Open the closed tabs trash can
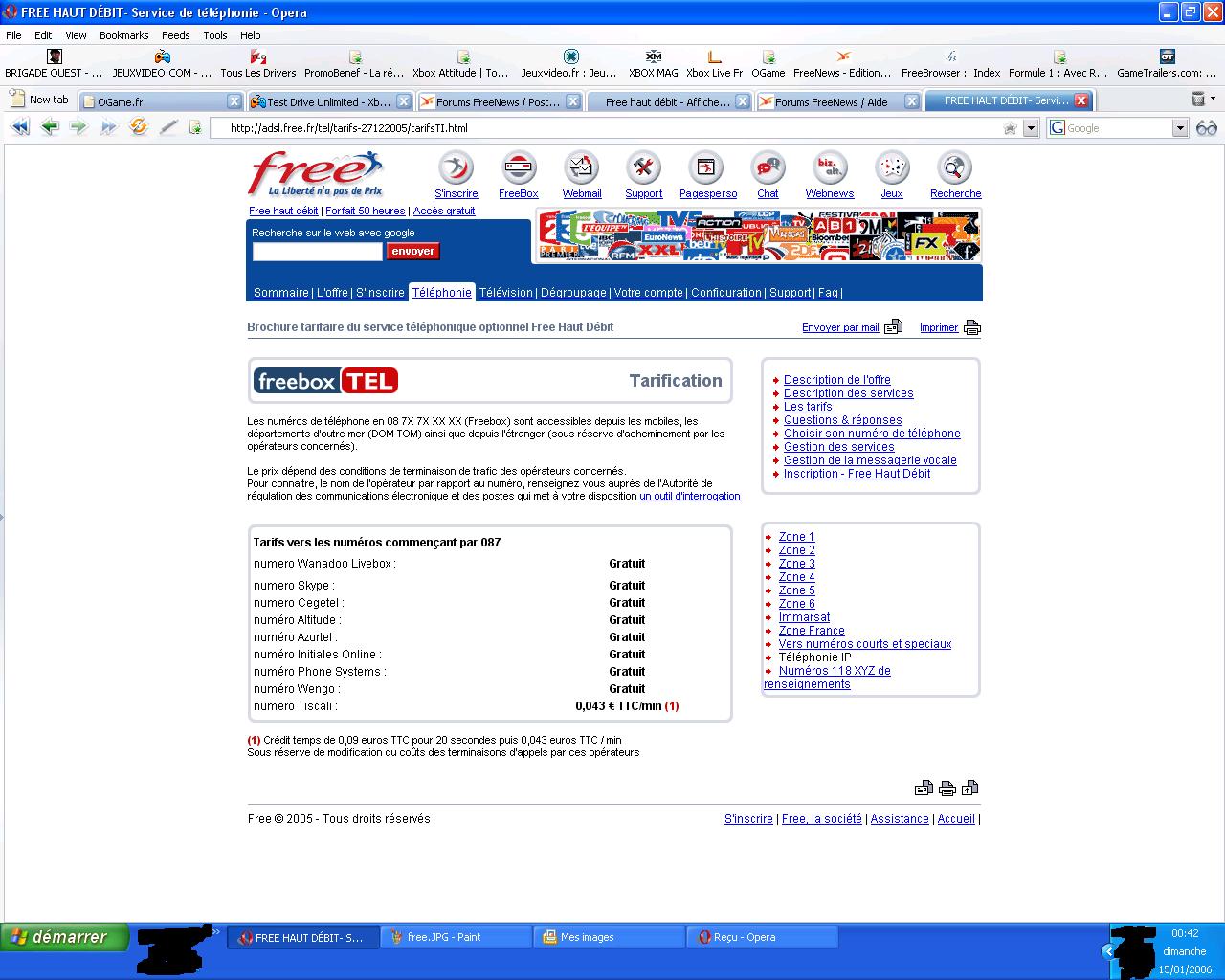 (1198, 99)
